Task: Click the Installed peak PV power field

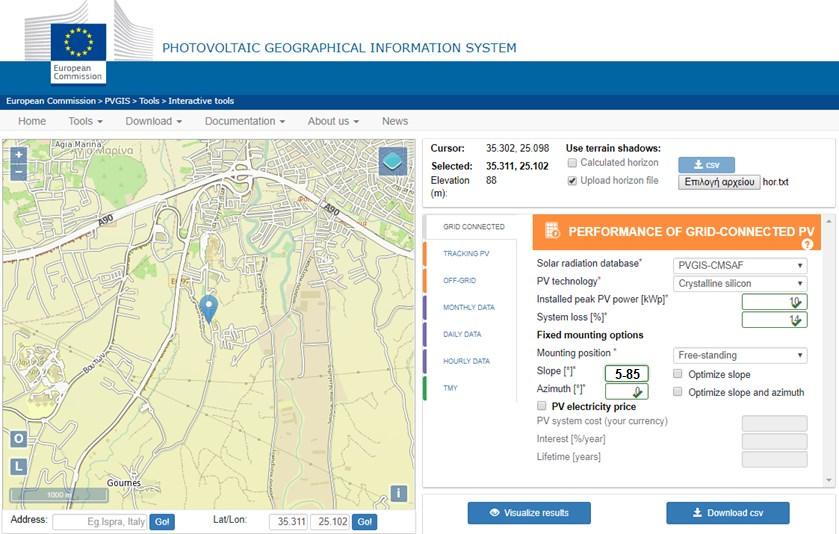Action: [x=774, y=302]
